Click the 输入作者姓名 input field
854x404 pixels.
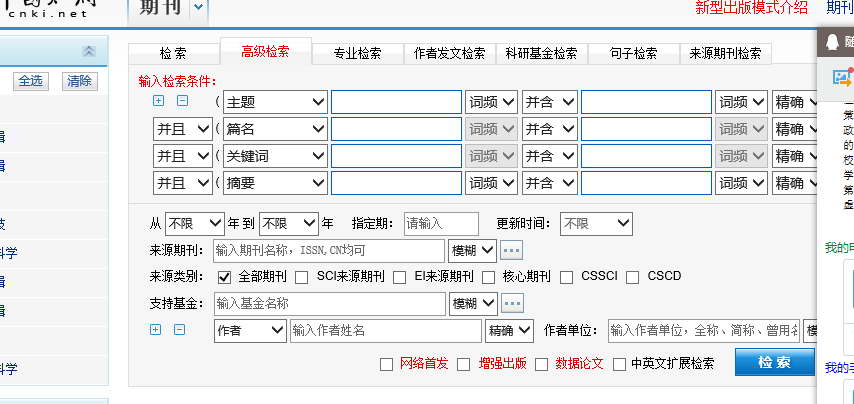point(385,330)
